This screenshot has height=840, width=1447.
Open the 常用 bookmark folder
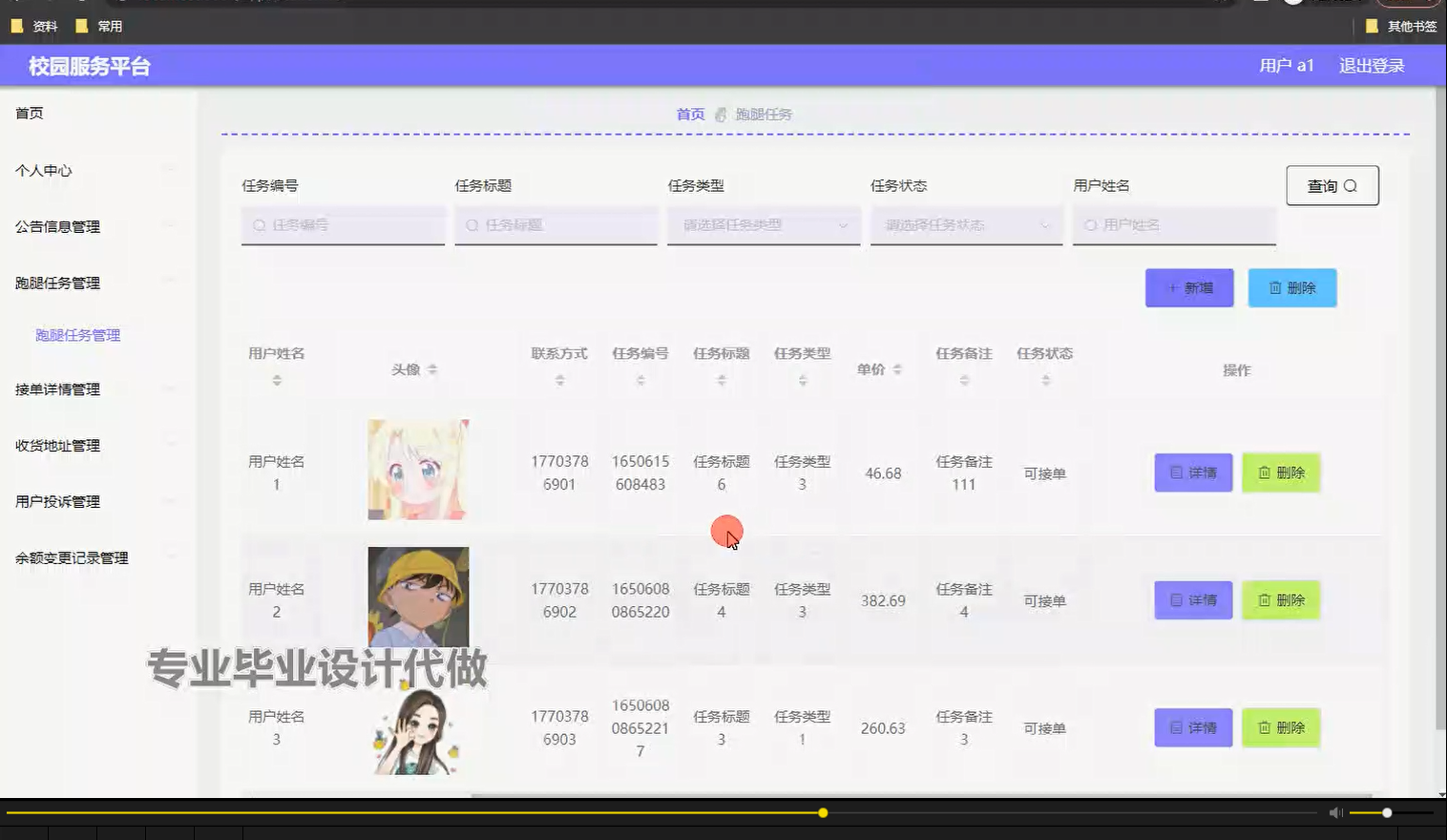tap(99, 27)
